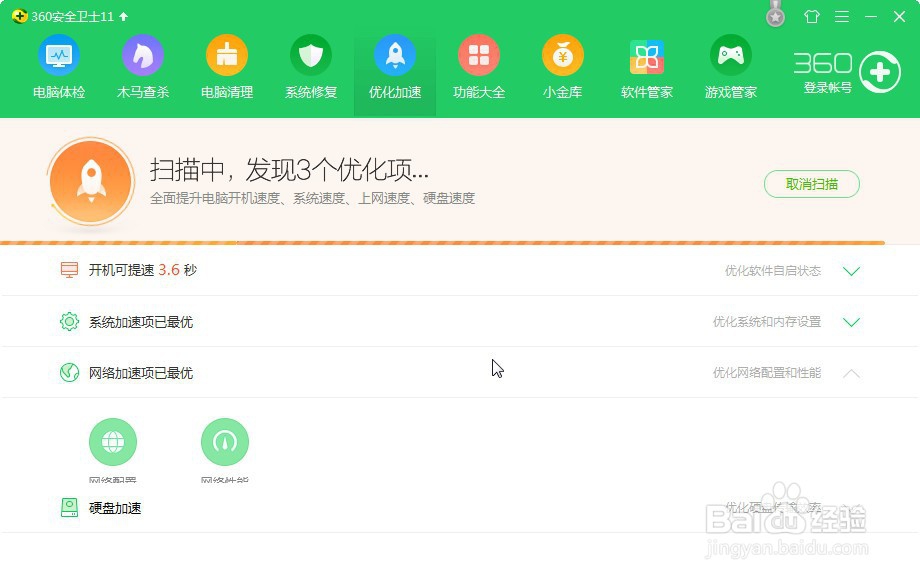Open 电脑体检 (Computer Checkup)
Viewport: 920px width, 580px height.
pyautogui.click(x=59, y=67)
